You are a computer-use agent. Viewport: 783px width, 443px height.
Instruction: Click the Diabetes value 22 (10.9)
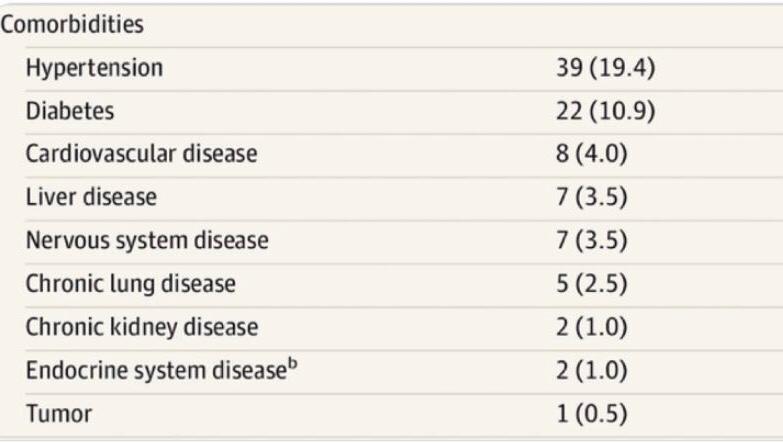pyautogui.click(x=605, y=112)
